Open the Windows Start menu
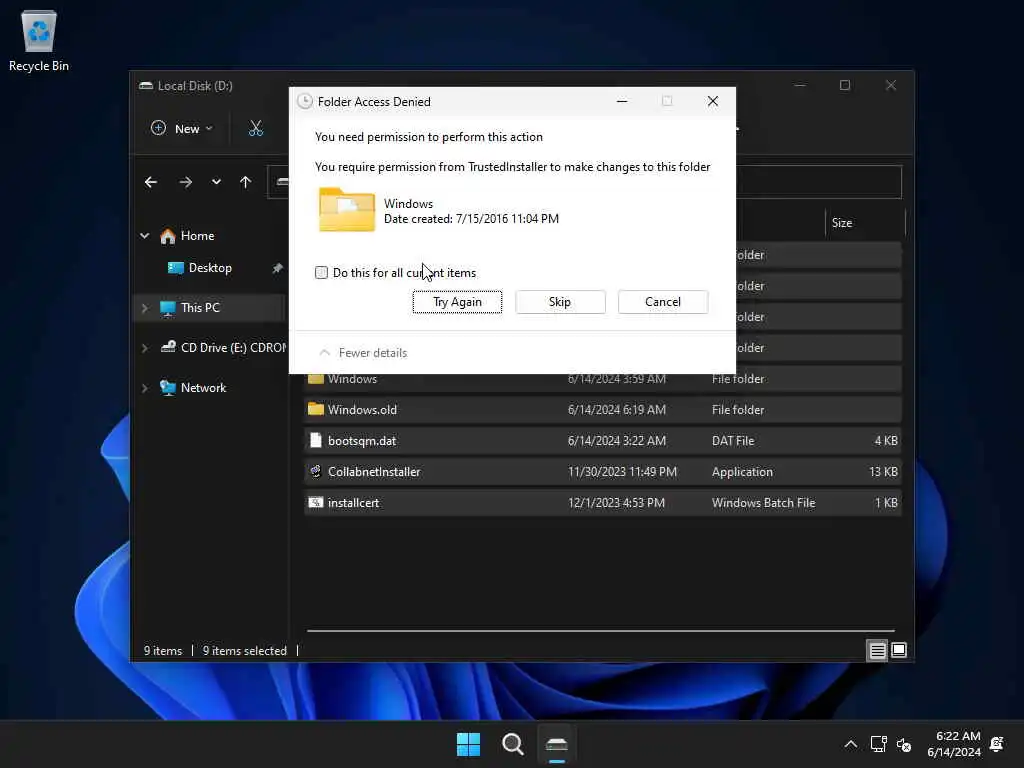1024x768 pixels. pyautogui.click(x=468, y=744)
